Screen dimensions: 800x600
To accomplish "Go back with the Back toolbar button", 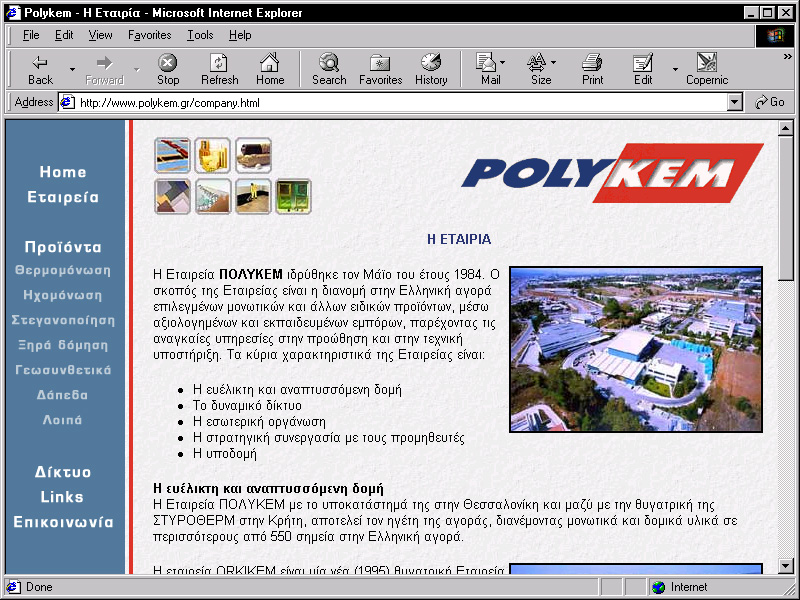I will pyautogui.click(x=40, y=69).
